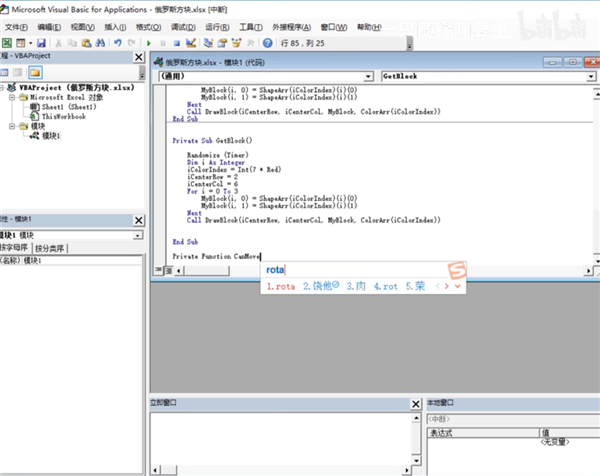The image size is (600, 476).
Task: Collapse the 模块 folder in project tree
Action: 11,127
